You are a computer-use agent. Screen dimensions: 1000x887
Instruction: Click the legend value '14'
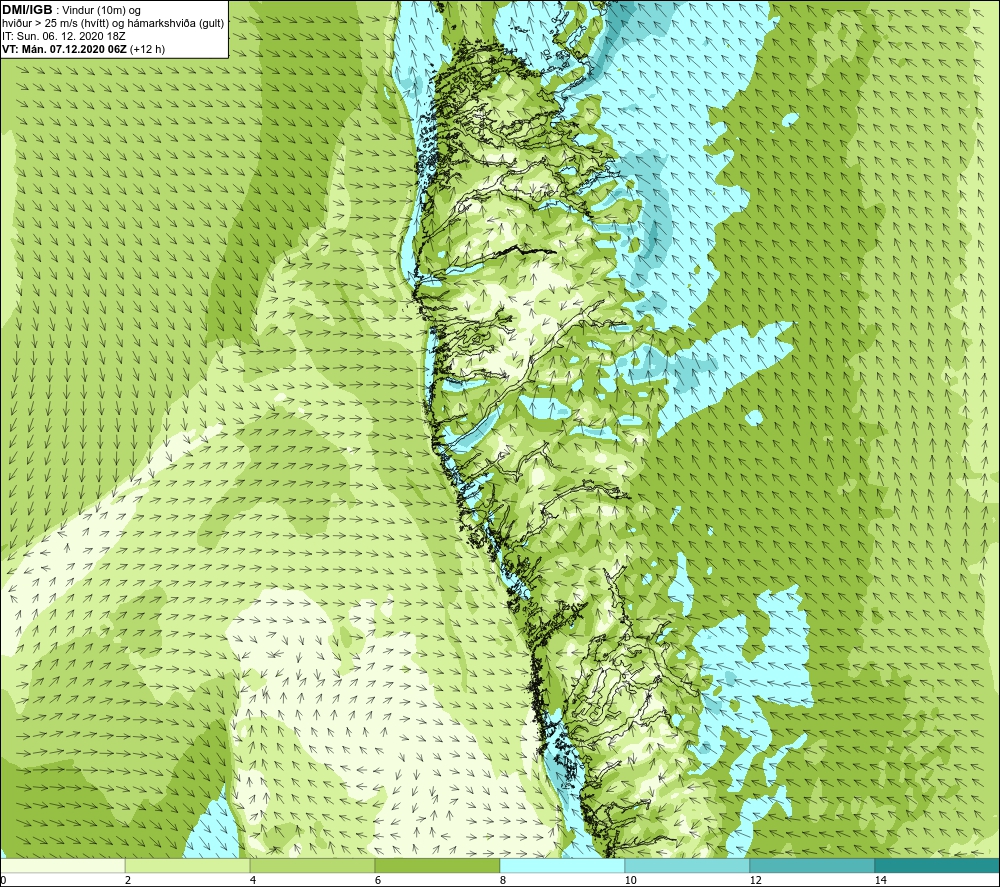[x=881, y=880]
